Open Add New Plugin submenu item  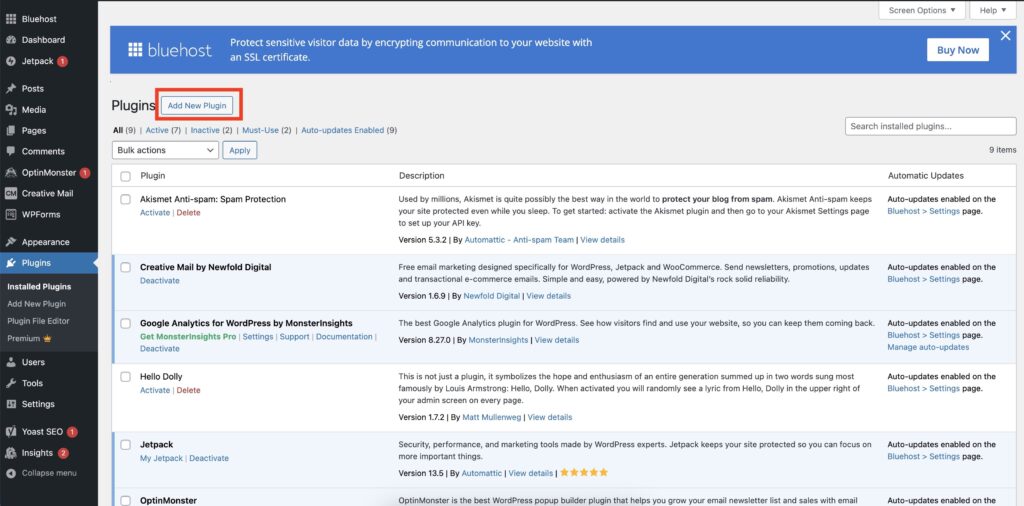[x=37, y=304]
